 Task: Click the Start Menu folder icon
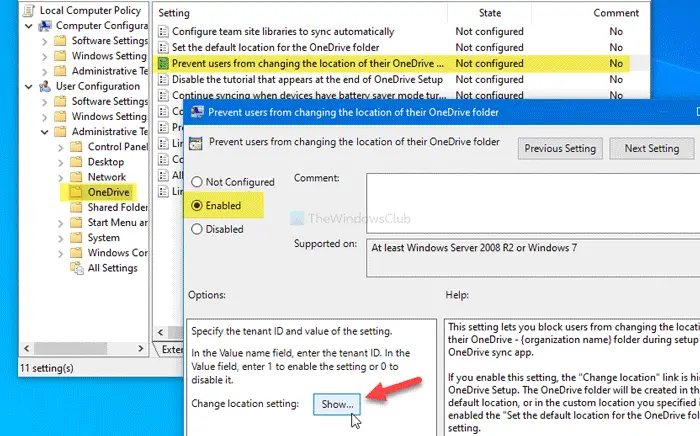(76, 223)
